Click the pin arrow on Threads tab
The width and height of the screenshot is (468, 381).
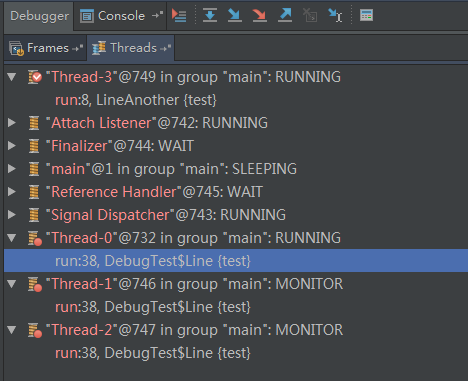(x=166, y=49)
